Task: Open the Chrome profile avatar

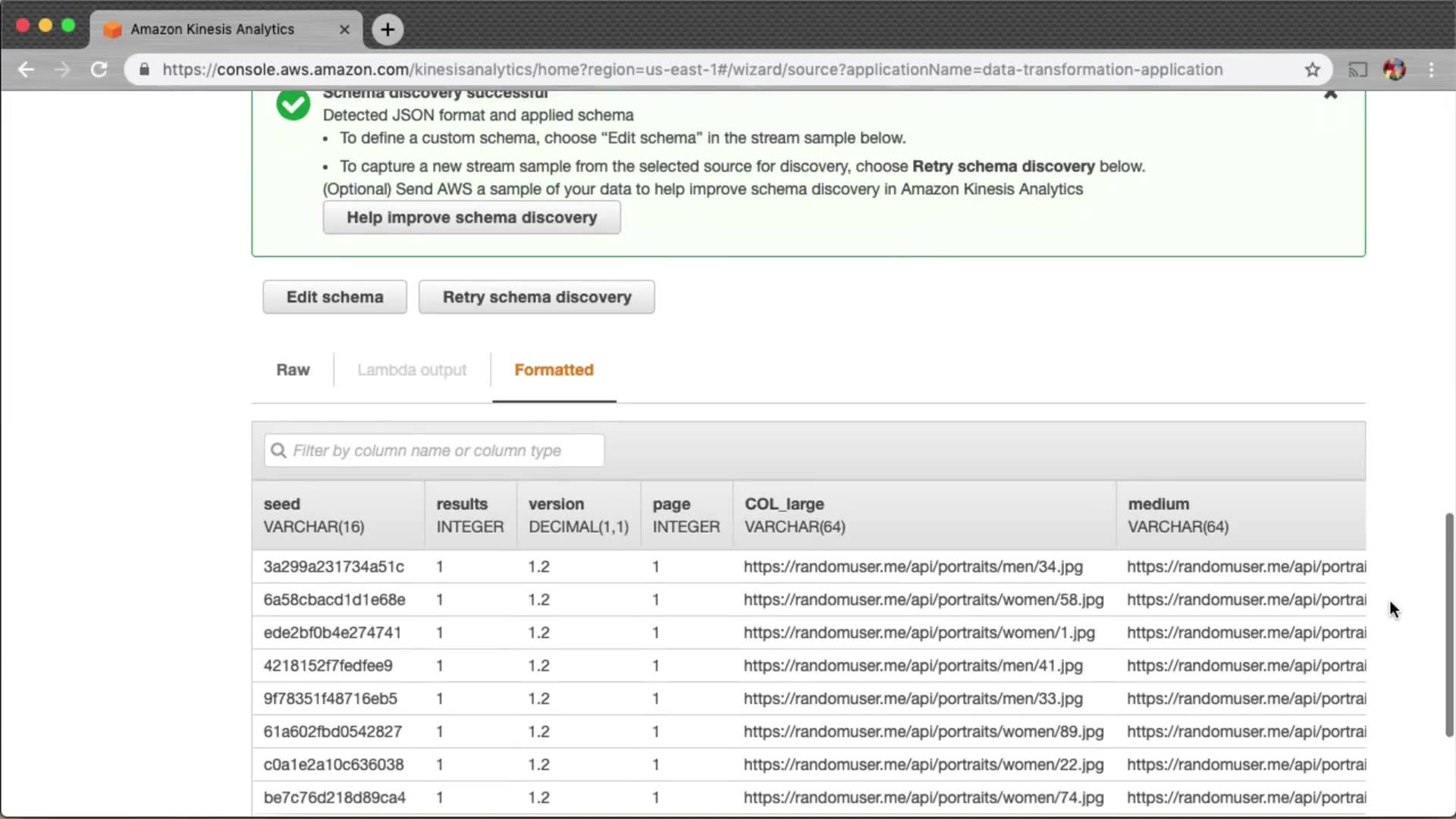Action: click(x=1394, y=70)
